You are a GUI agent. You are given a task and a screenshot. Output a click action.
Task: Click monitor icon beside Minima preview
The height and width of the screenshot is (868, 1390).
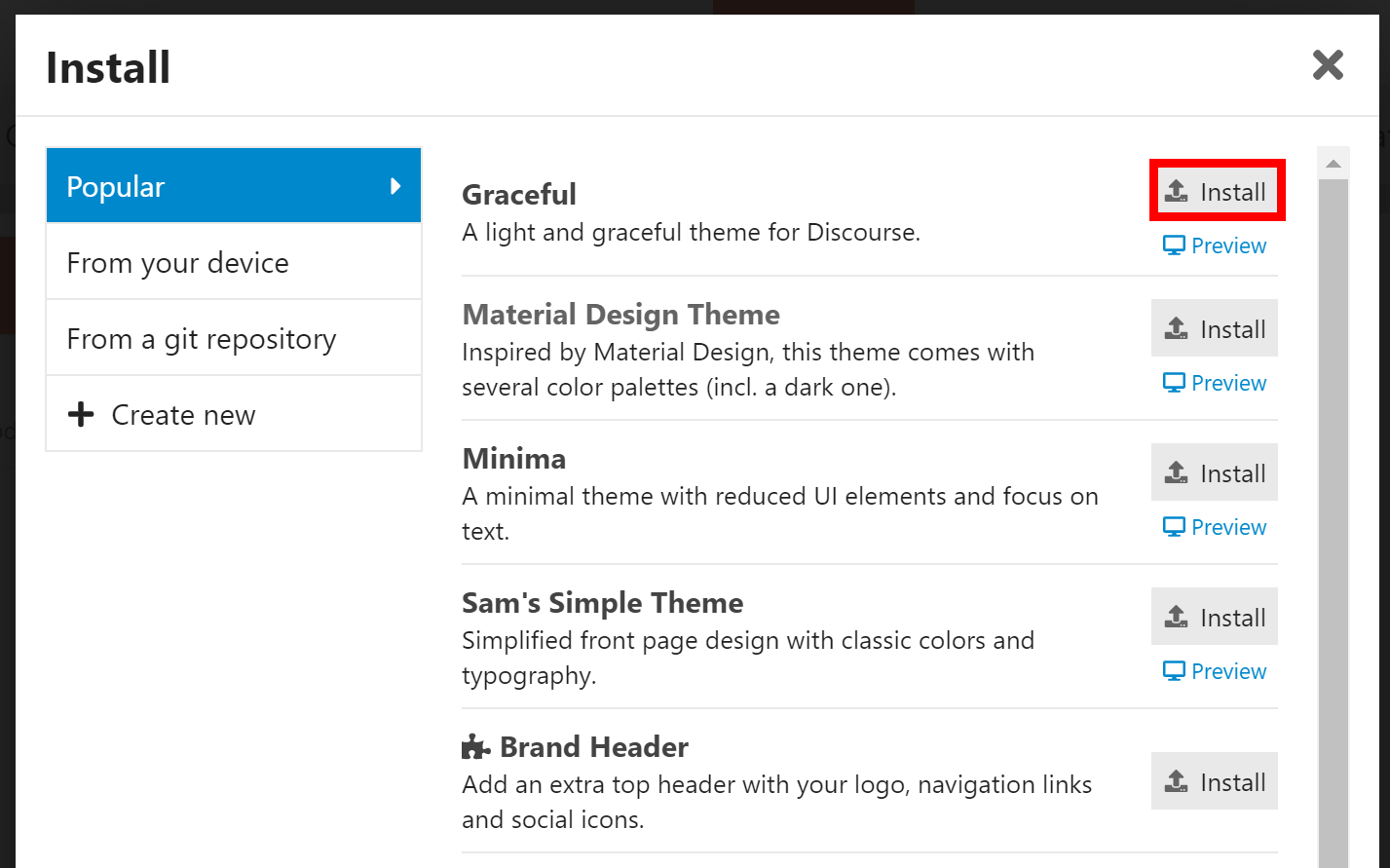pyautogui.click(x=1174, y=527)
